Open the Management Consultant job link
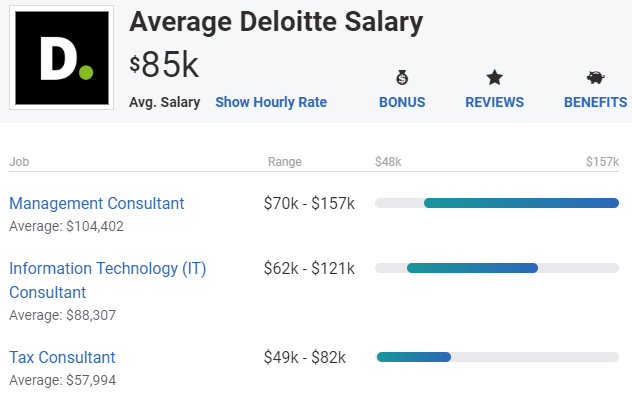The width and height of the screenshot is (632, 403). (x=97, y=203)
